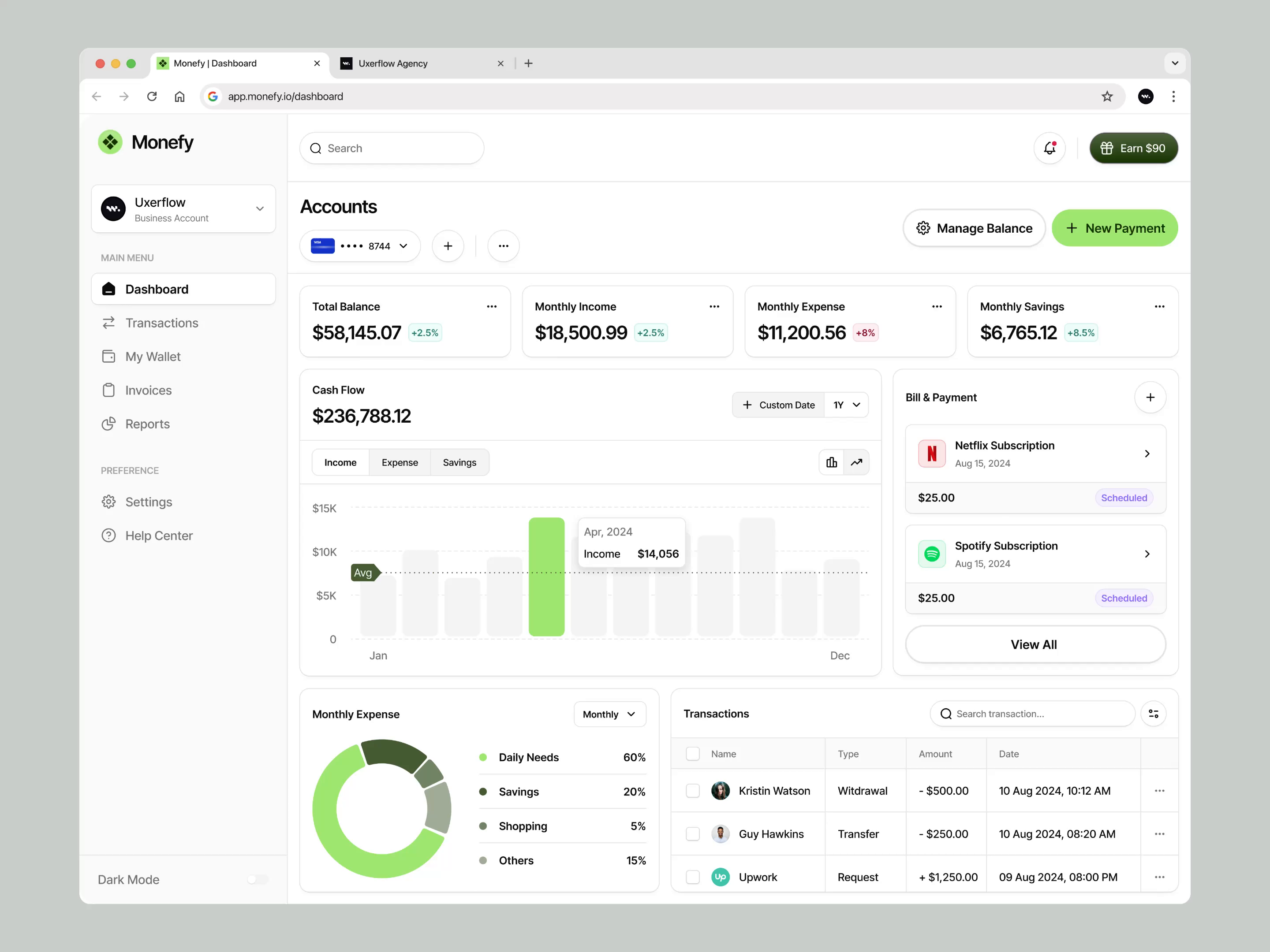Click the New Payment button
The image size is (1270, 952).
click(x=1114, y=228)
